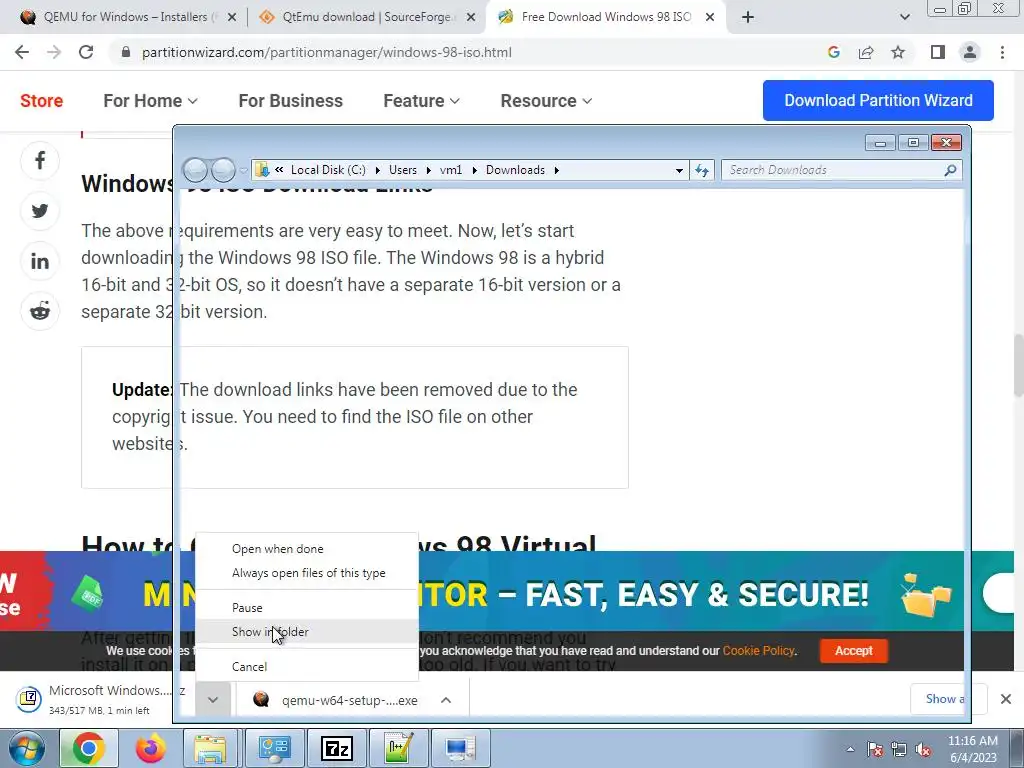The width and height of the screenshot is (1024, 768).
Task: Close the QtEmu download tab
Action: tap(471, 18)
